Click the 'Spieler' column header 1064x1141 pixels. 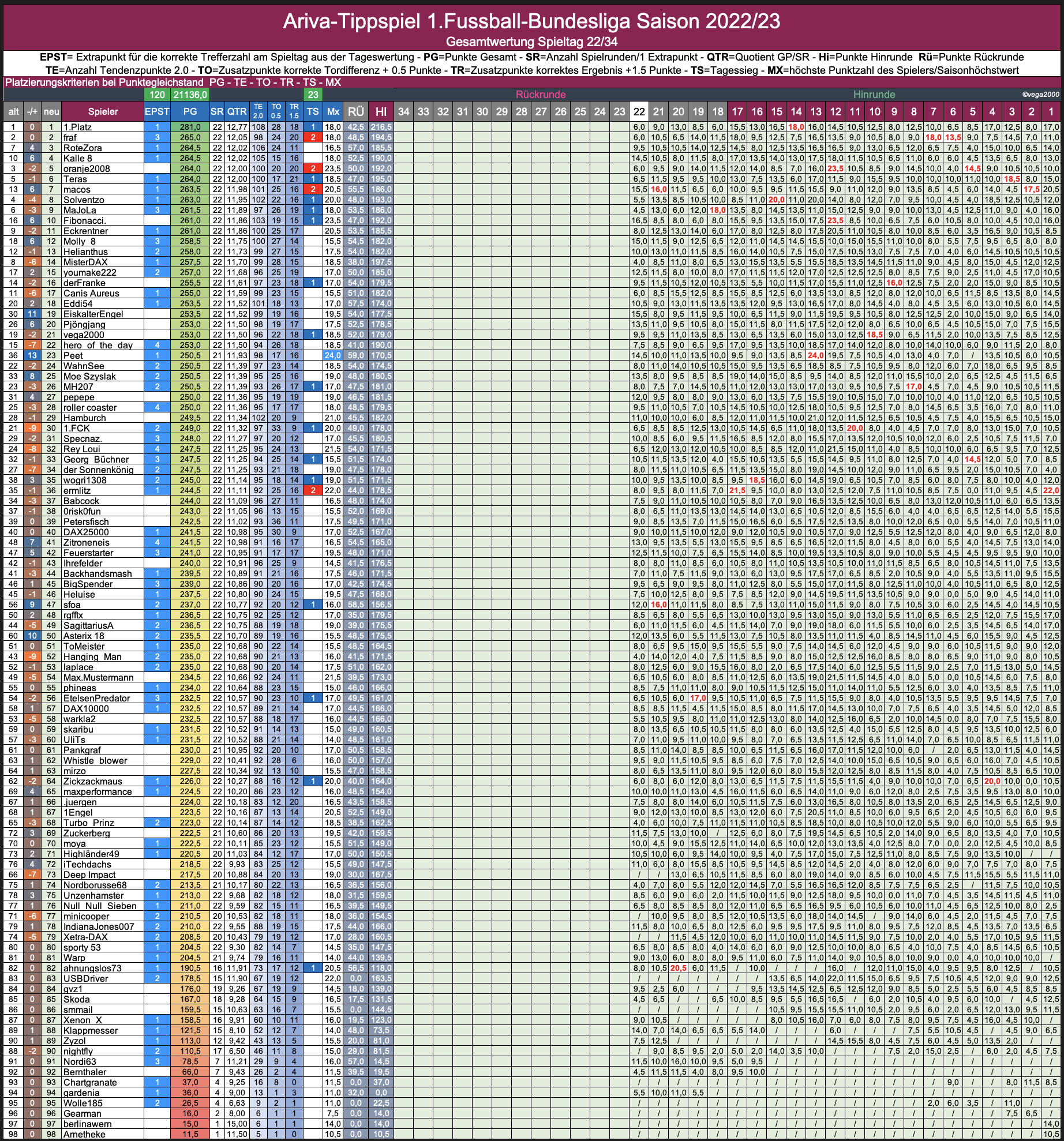tap(103, 112)
